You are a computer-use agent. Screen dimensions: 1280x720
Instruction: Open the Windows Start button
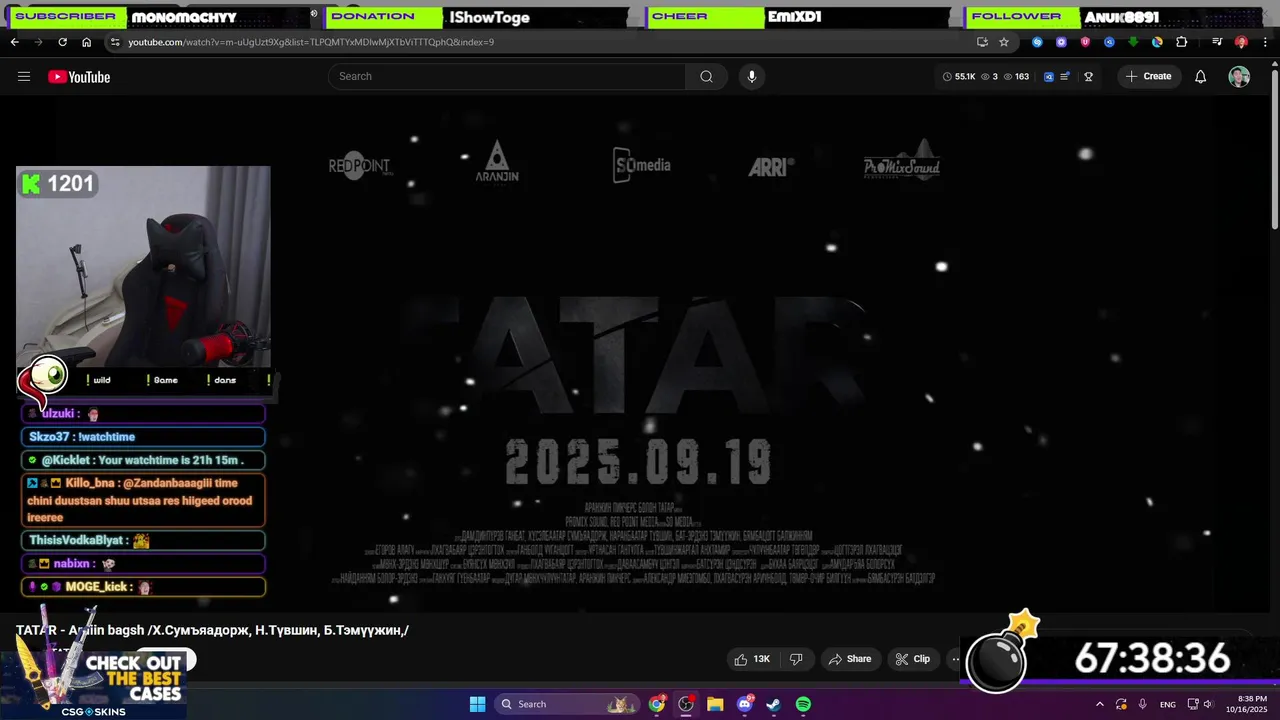pyautogui.click(x=477, y=704)
